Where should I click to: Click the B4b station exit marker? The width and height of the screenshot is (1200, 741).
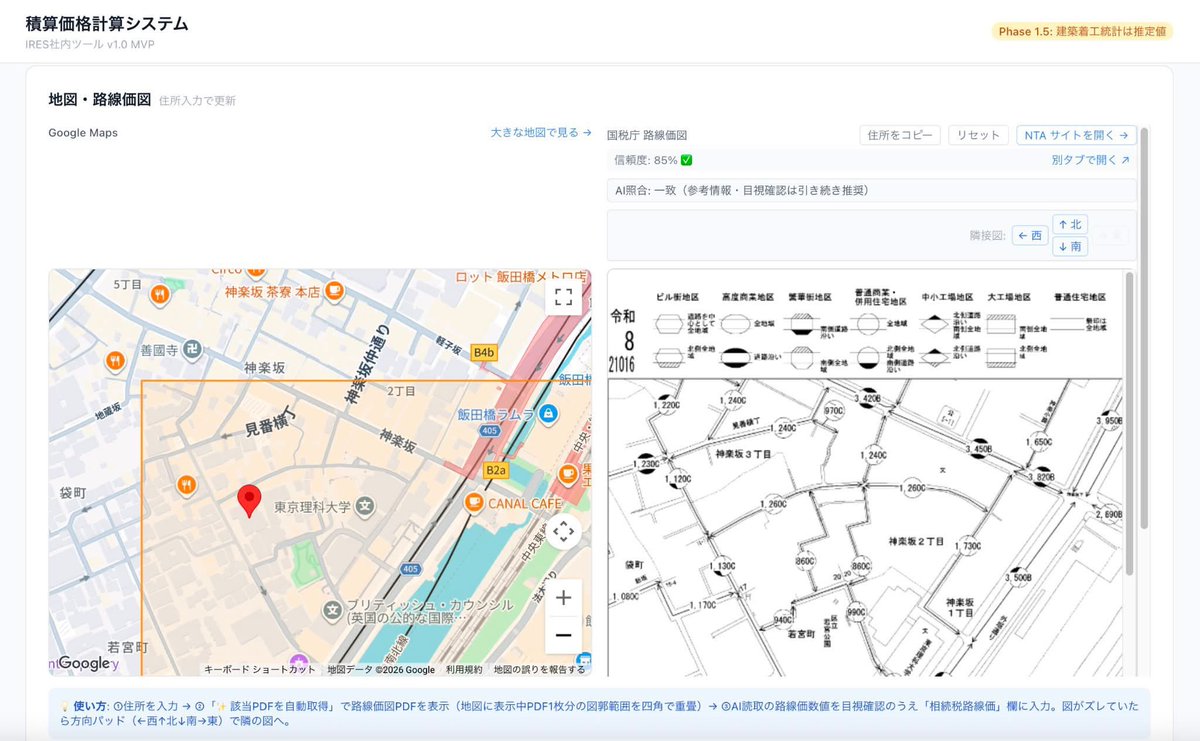click(484, 352)
